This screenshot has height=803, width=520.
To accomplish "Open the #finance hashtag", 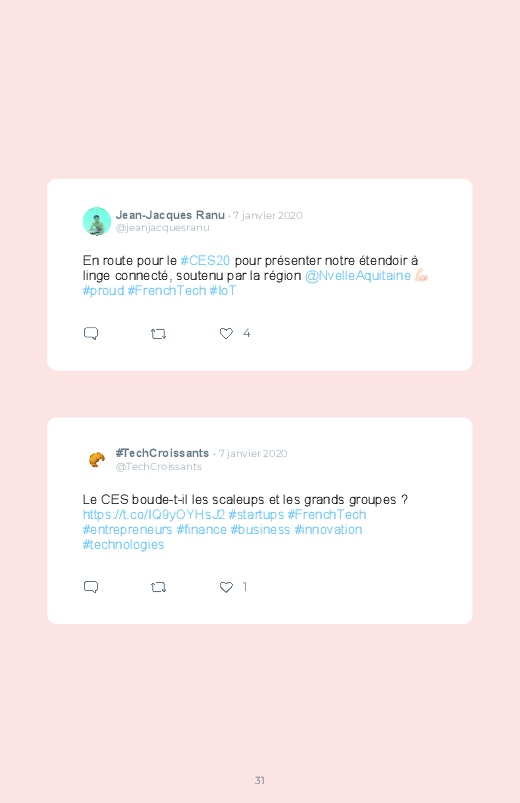I will click(201, 530).
